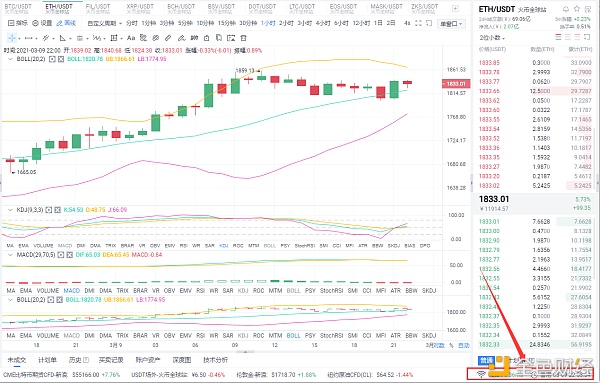Collapse the MACD(29,70,5) panel chevron
Image resolution: width=600 pixels, height=383 pixels.
[x=11, y=255]
